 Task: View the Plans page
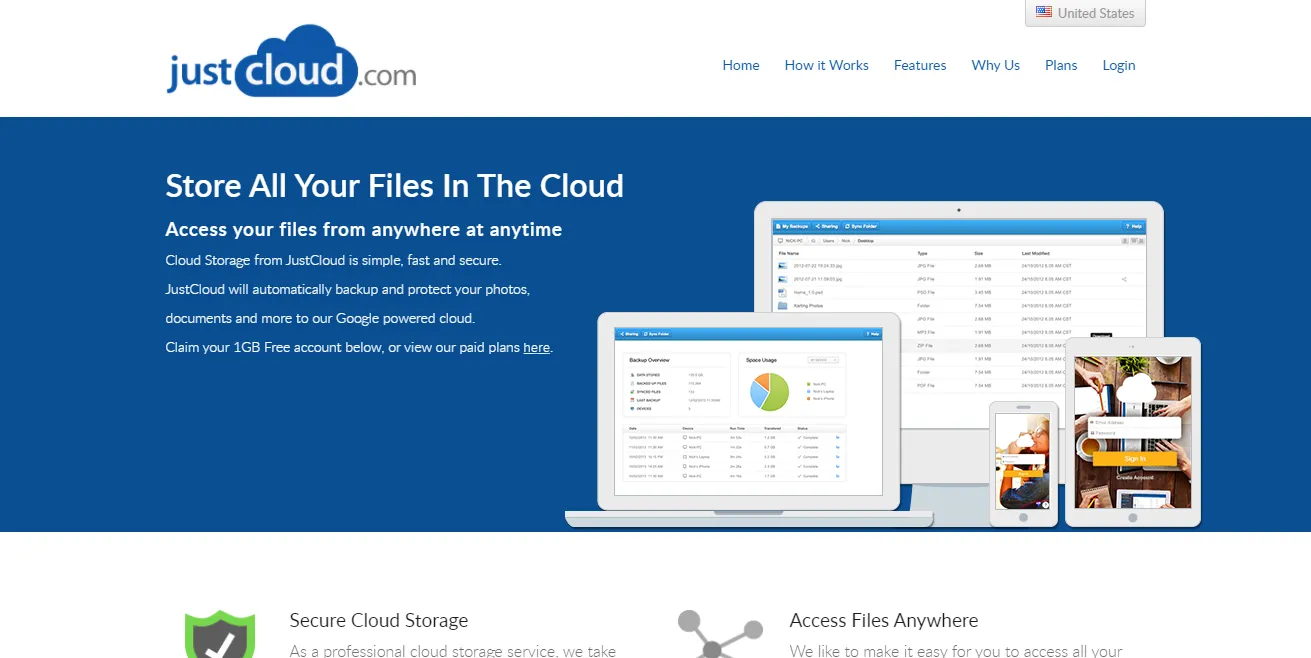[x=1061, y=65]
